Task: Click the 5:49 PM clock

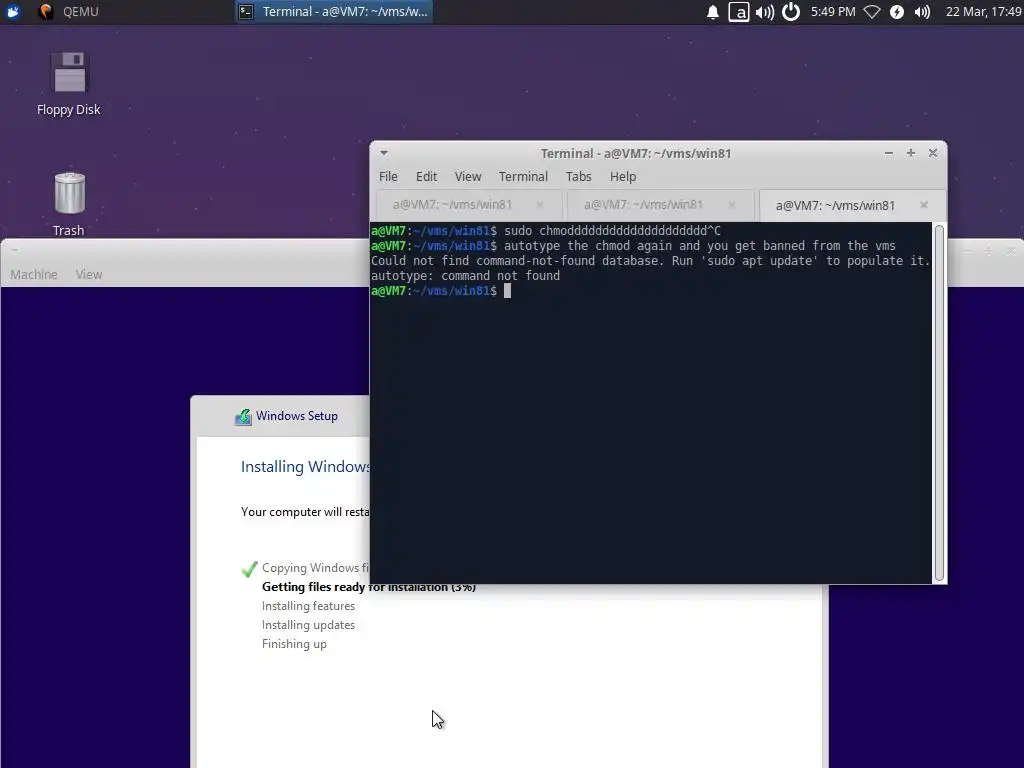Action: point(833,12)
